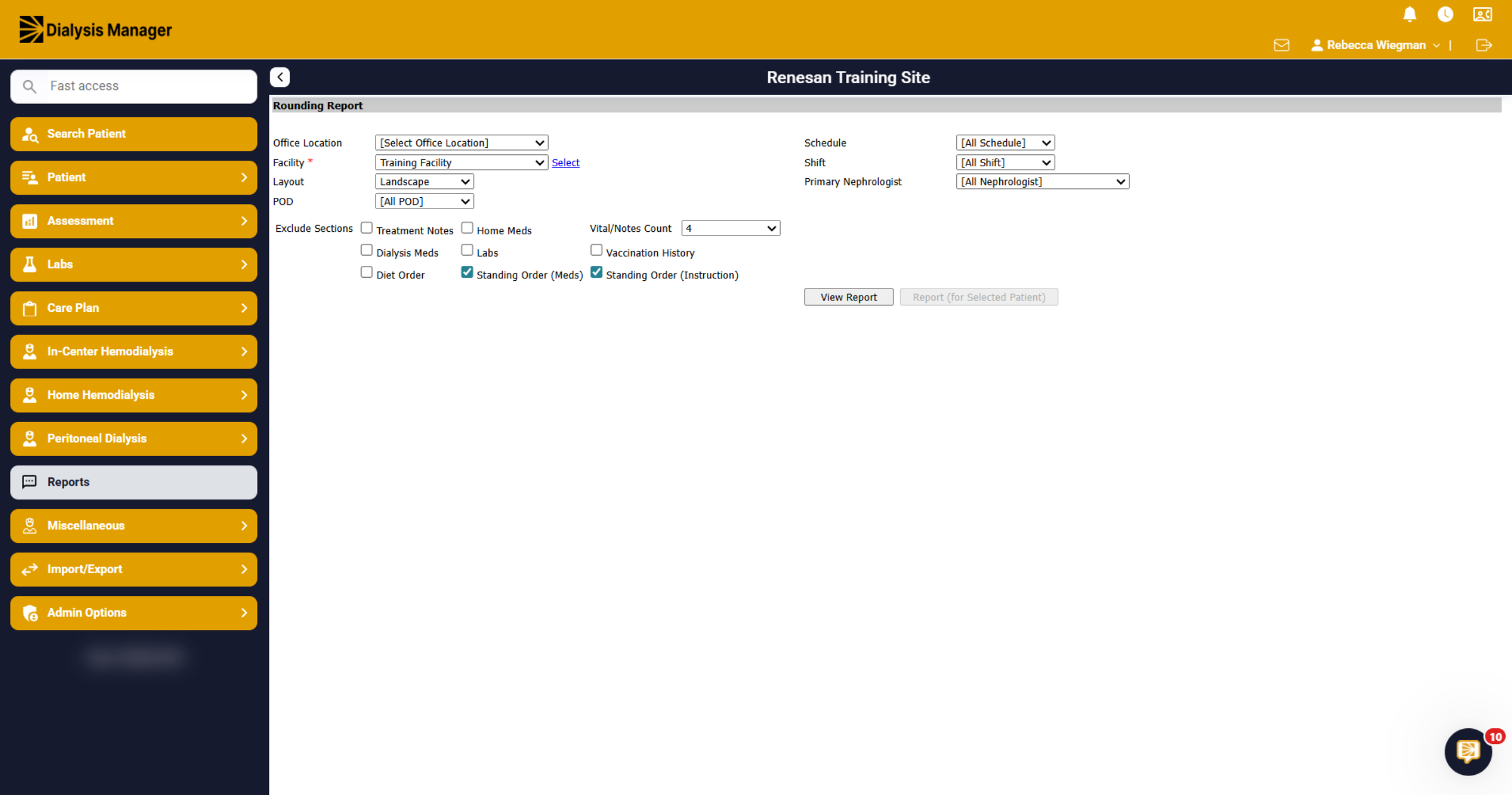
Task: Expand the Peritoneal Dialysis menu
Action: pos(134,438)
